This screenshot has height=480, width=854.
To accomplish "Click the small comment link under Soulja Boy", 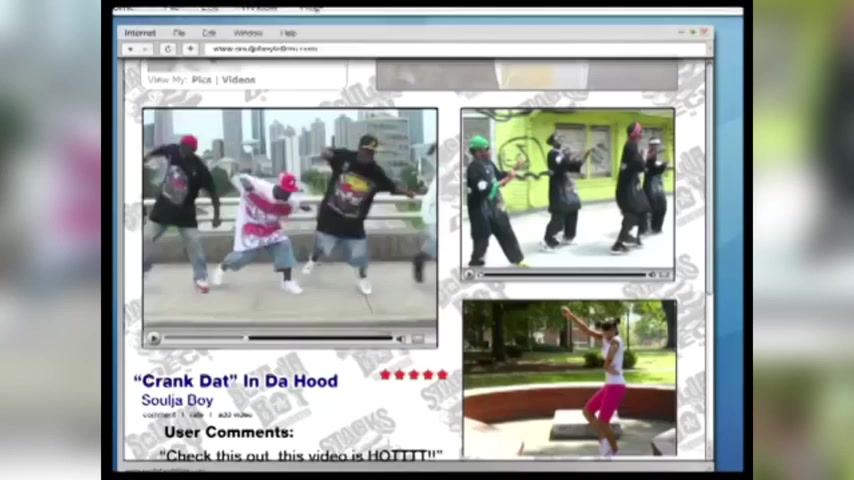I will tap(159, 415).
